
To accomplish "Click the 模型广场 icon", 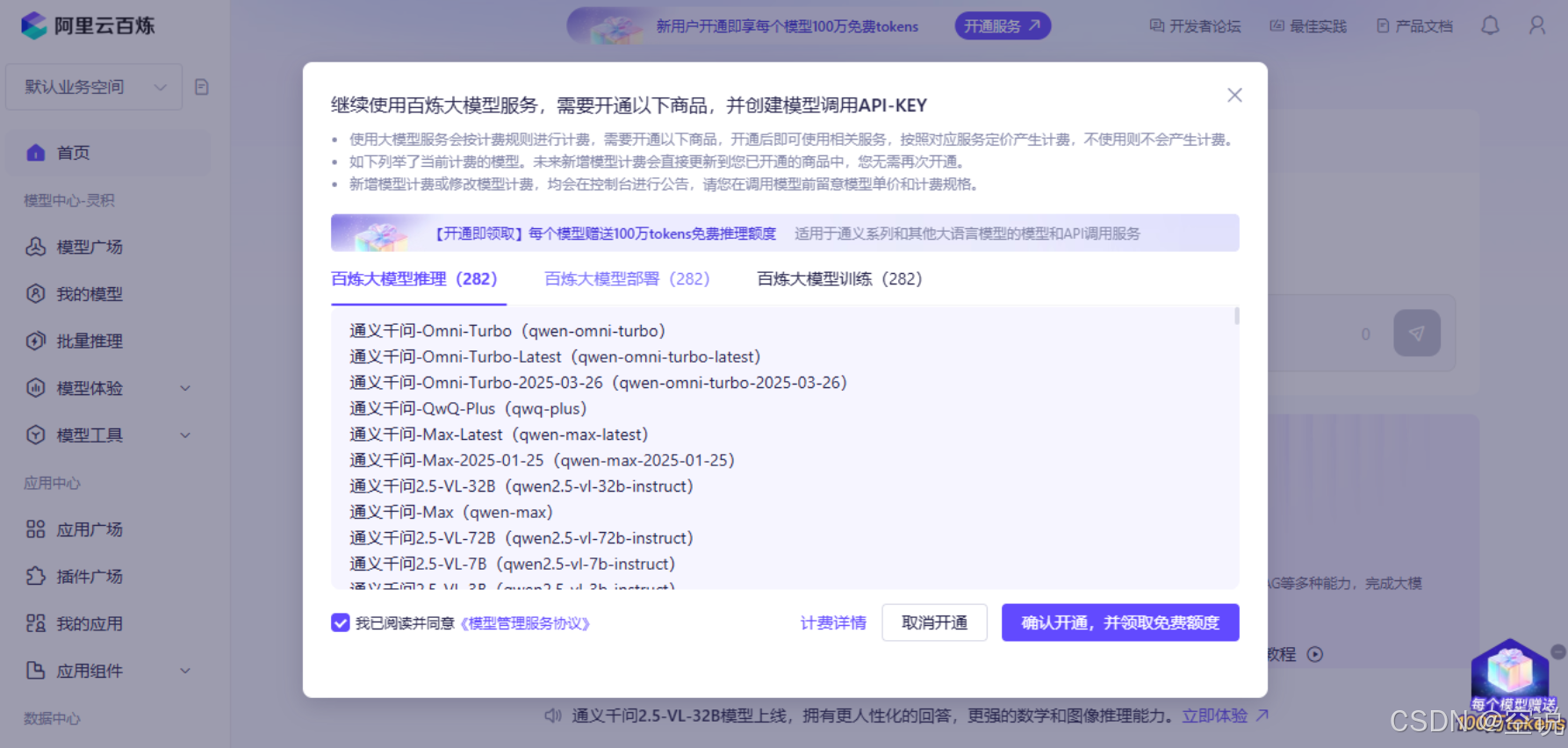I will 36,247.
